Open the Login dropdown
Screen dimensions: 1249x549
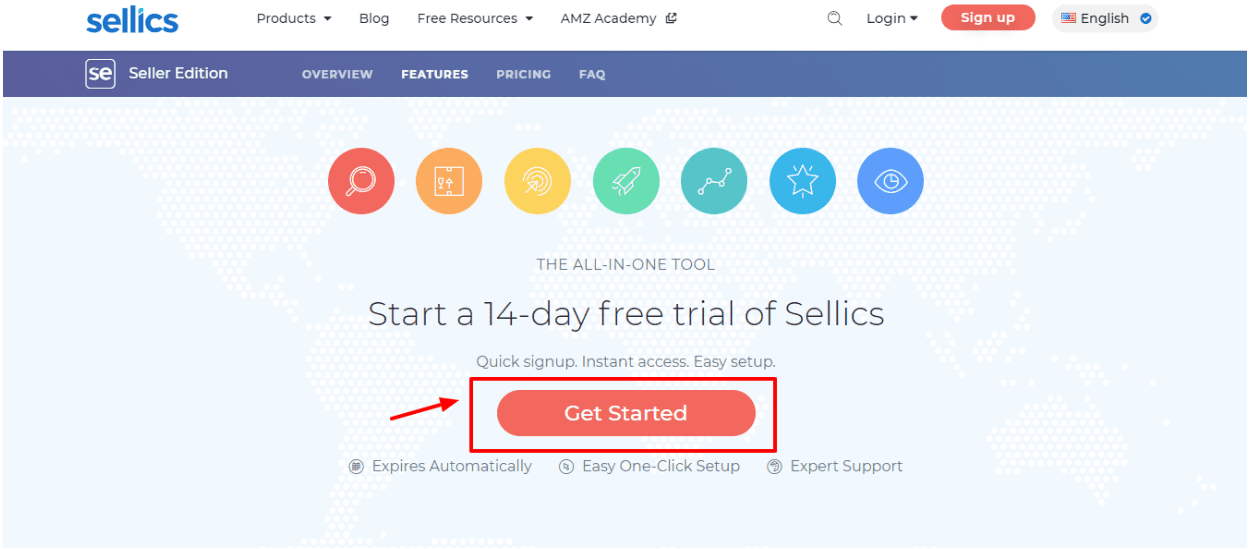892,18
